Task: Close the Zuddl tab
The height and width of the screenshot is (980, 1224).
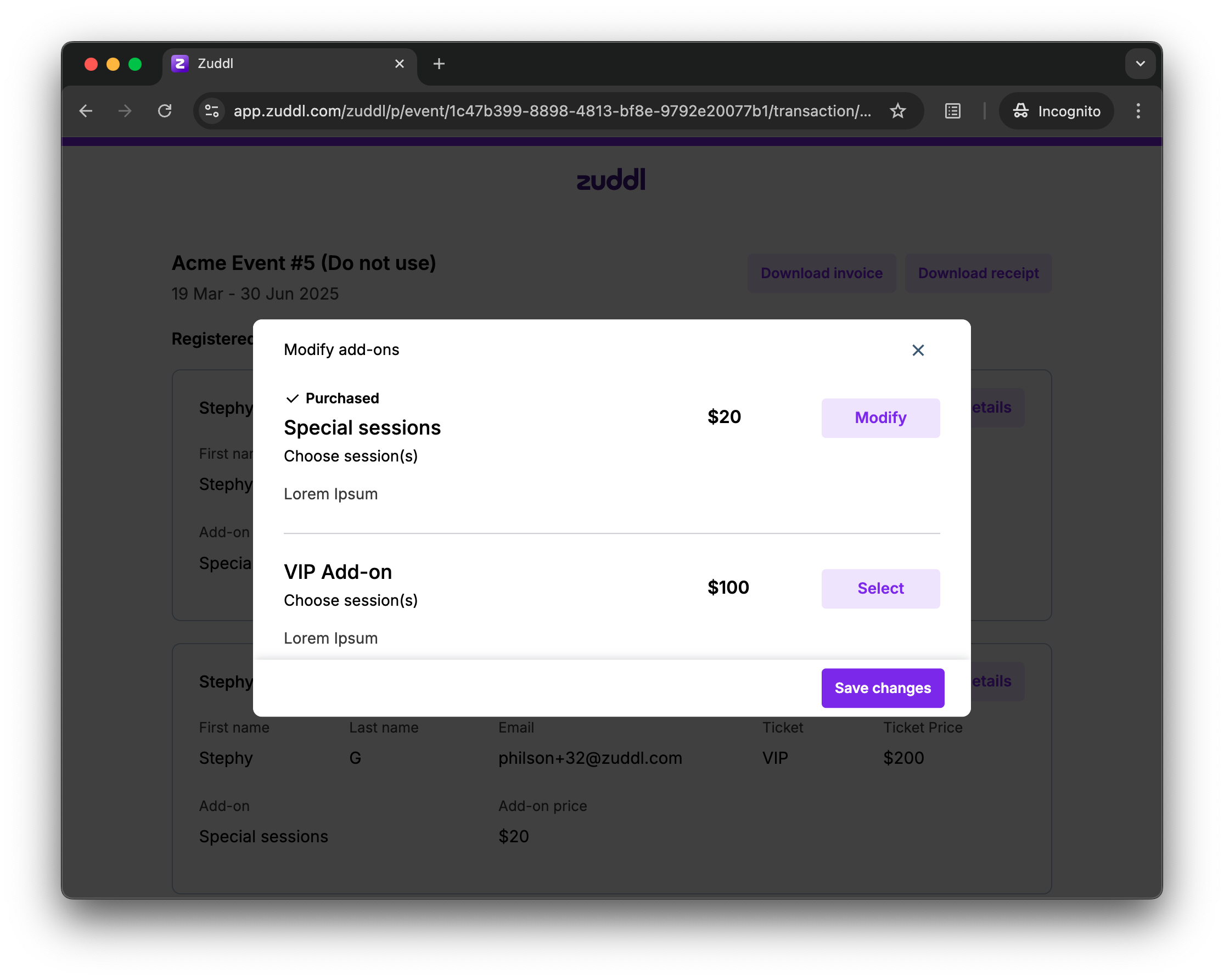Action: 399,64
